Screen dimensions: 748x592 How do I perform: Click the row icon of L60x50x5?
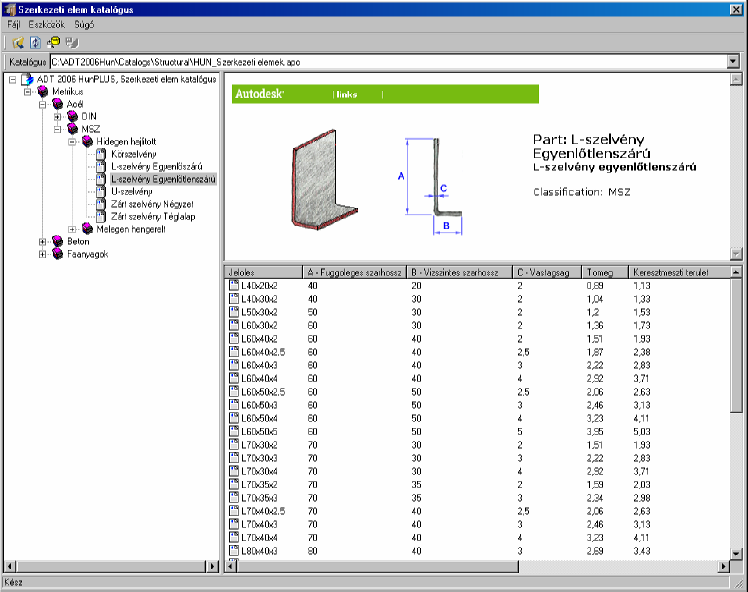[x=234, y=431]
